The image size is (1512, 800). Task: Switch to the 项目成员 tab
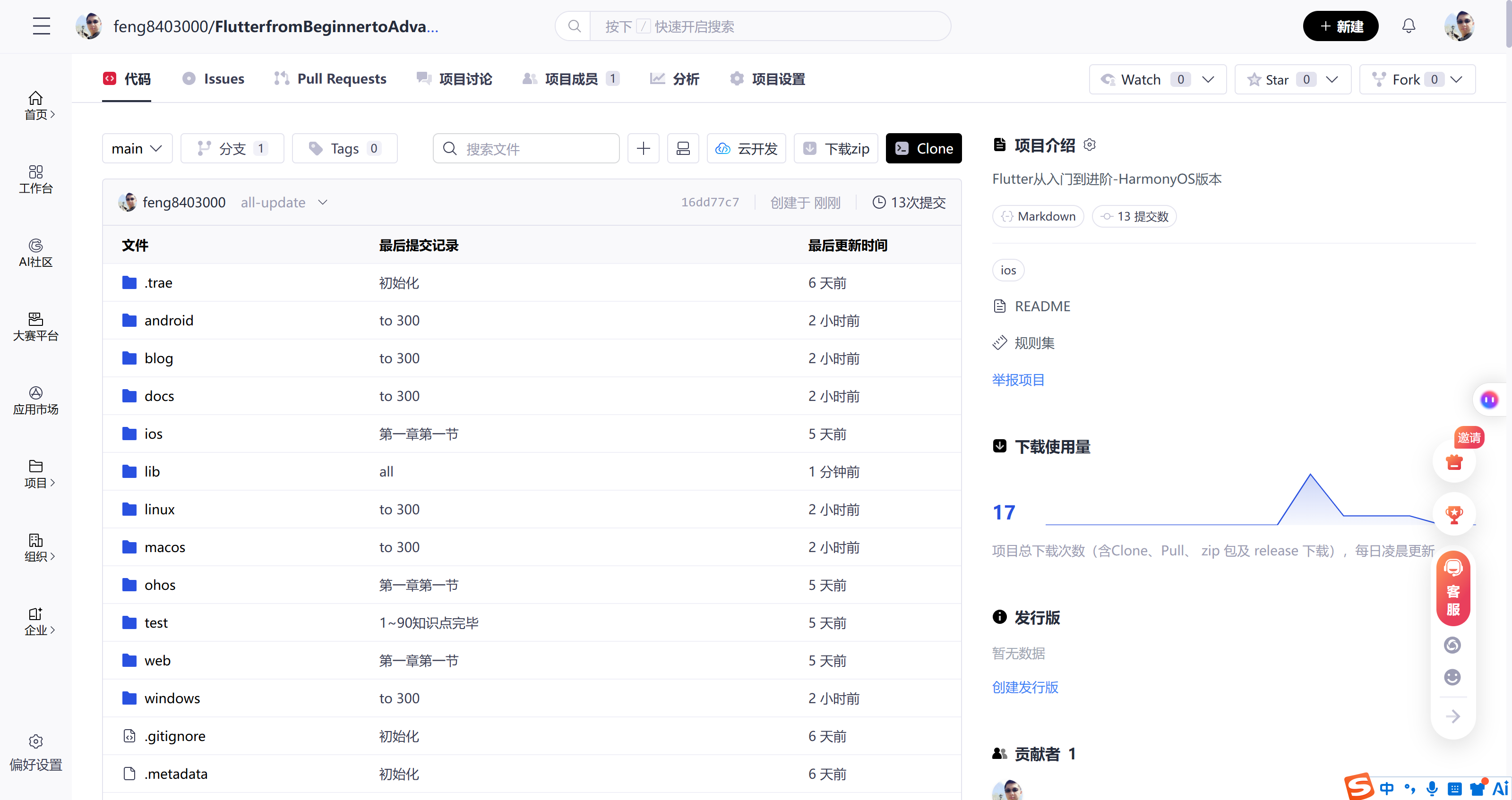click(x=570, y=79)
